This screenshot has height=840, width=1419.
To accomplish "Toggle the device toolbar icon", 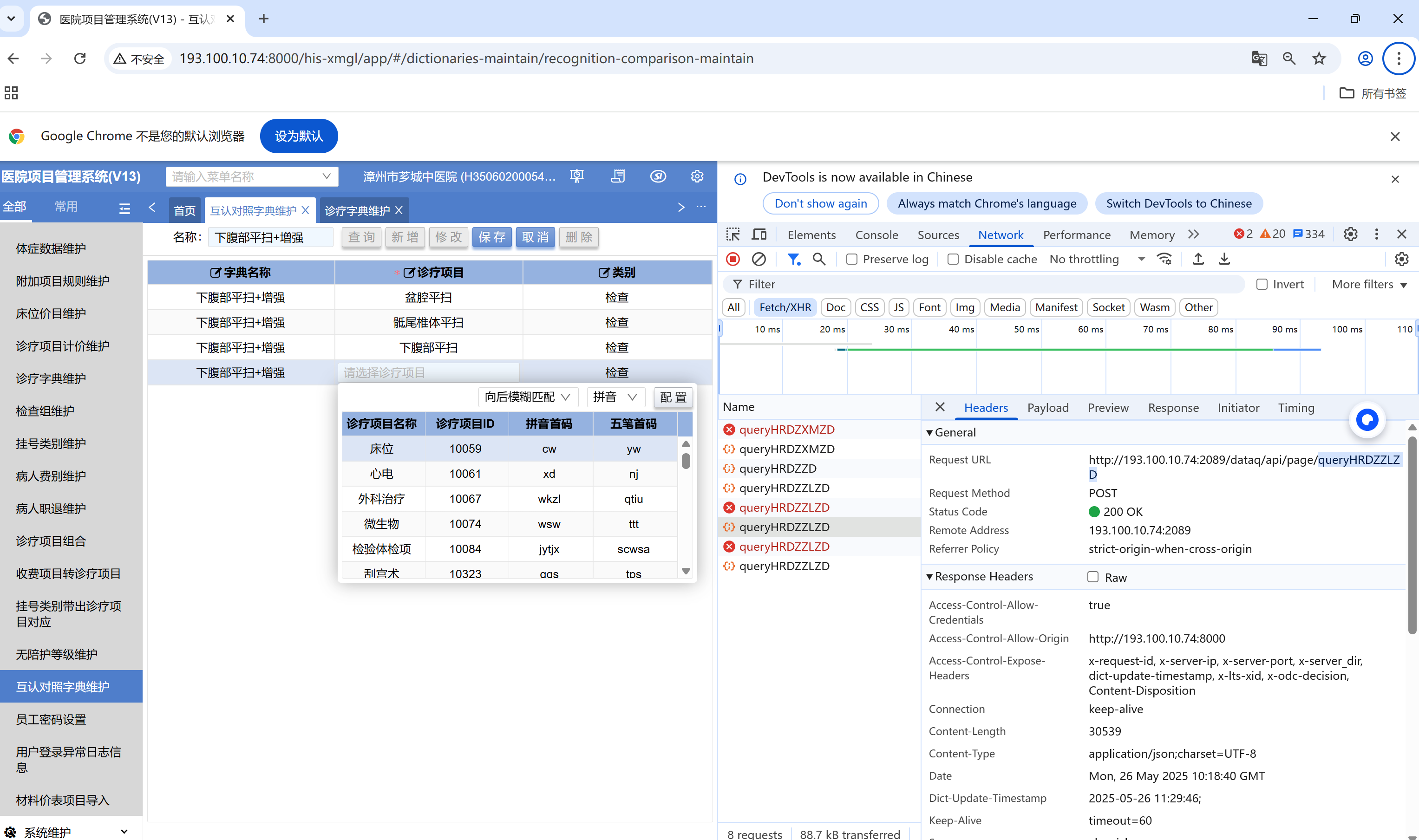I will [x=759, y=234].
